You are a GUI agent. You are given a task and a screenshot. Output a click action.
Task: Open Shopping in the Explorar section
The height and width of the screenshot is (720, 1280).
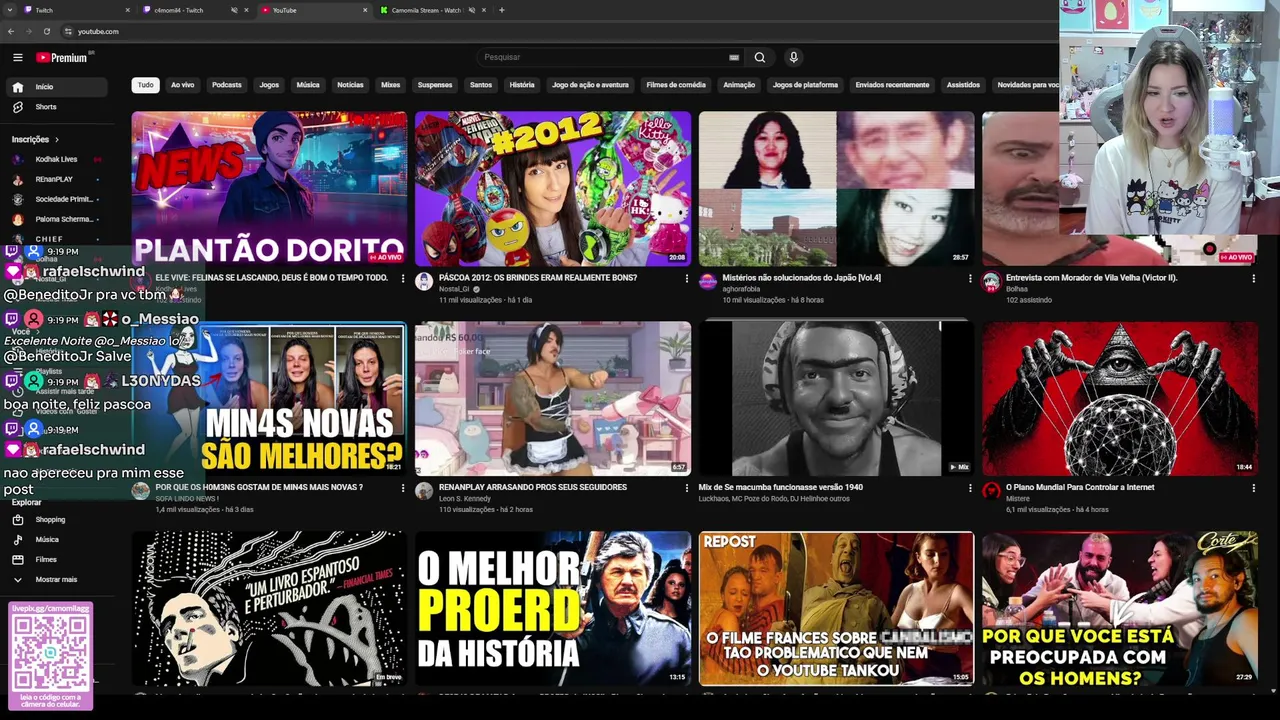pos(56,520)
